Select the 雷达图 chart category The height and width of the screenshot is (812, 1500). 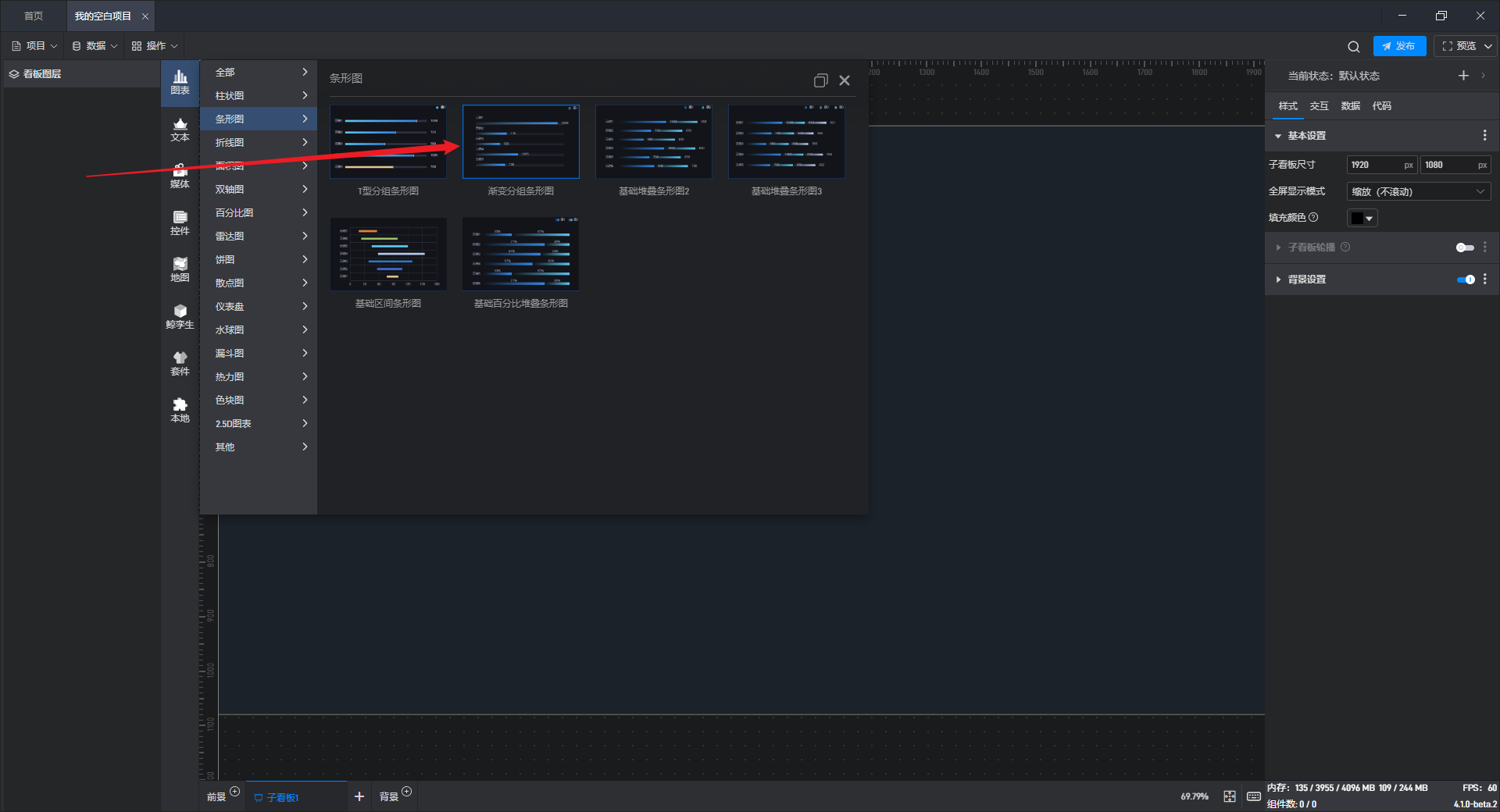pos(259,237)
